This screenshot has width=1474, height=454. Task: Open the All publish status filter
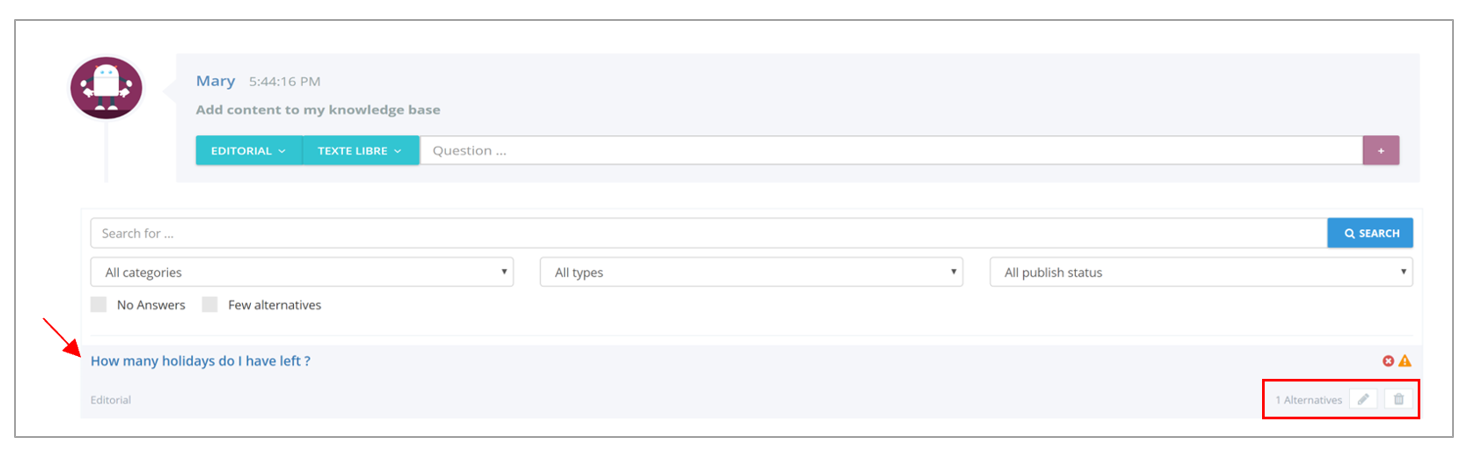click(x=1201, y=272)
